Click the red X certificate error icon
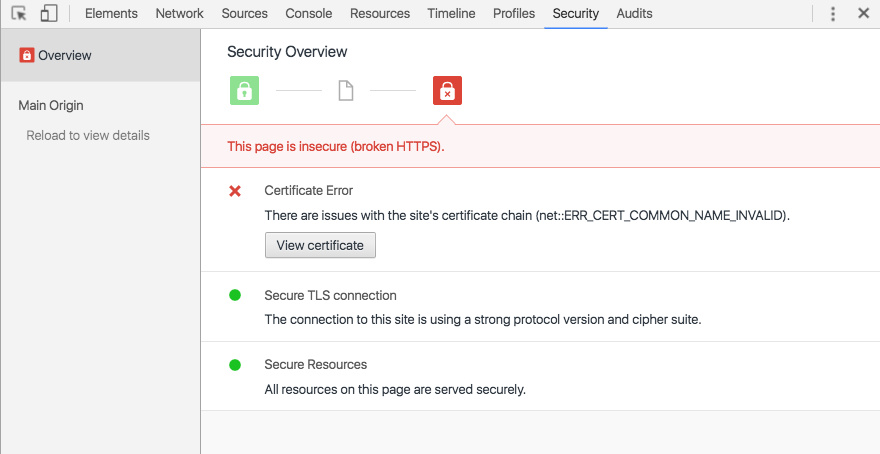Screen dimensions: 880x454 (235, 191)
